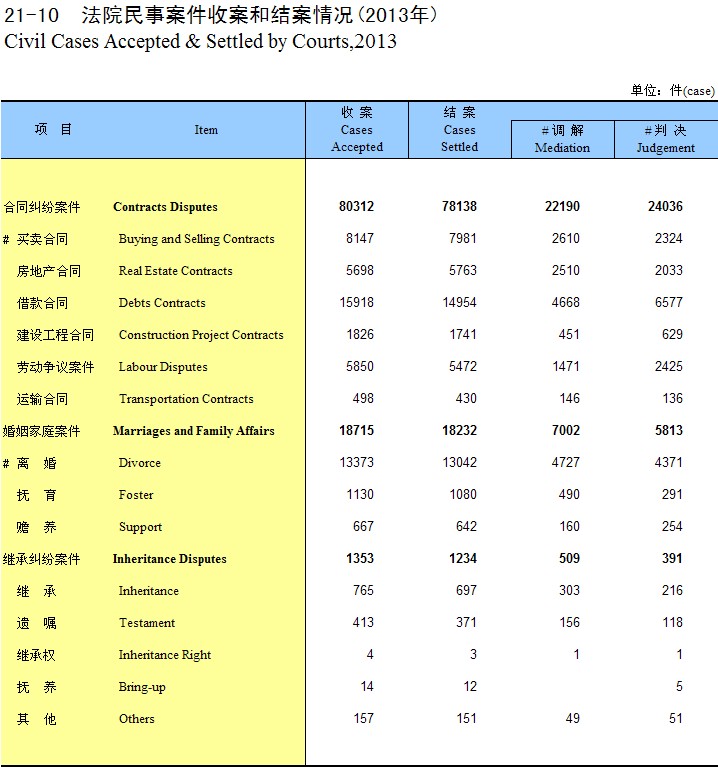Screen dimensions: 718x767
Task: Click 'Transportation Contracts' label
Action: [x=186, y=399]
